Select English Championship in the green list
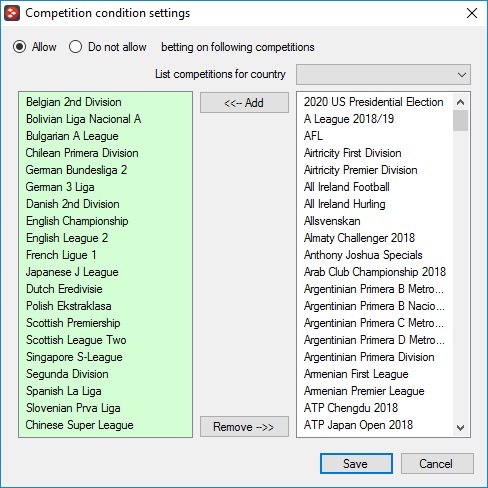Image resolution: width=488 pixels, height=488 pixels. pyautogui.click(x=77, y=221)
